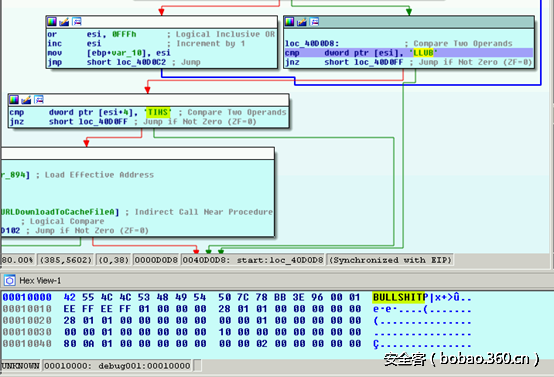
Task: Select the 'or esi, 0FFFFh' instruction
Action: (x=92, y=34)
